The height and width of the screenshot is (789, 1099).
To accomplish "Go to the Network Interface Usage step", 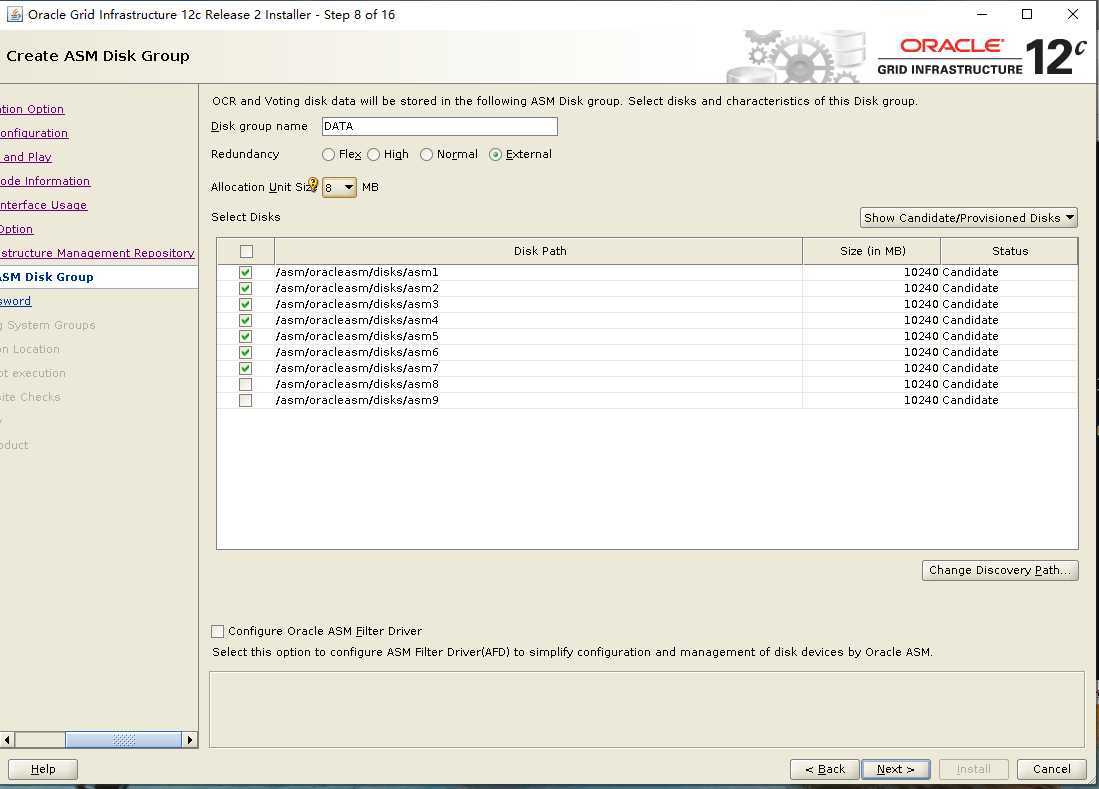I will (x=43, y=205).
